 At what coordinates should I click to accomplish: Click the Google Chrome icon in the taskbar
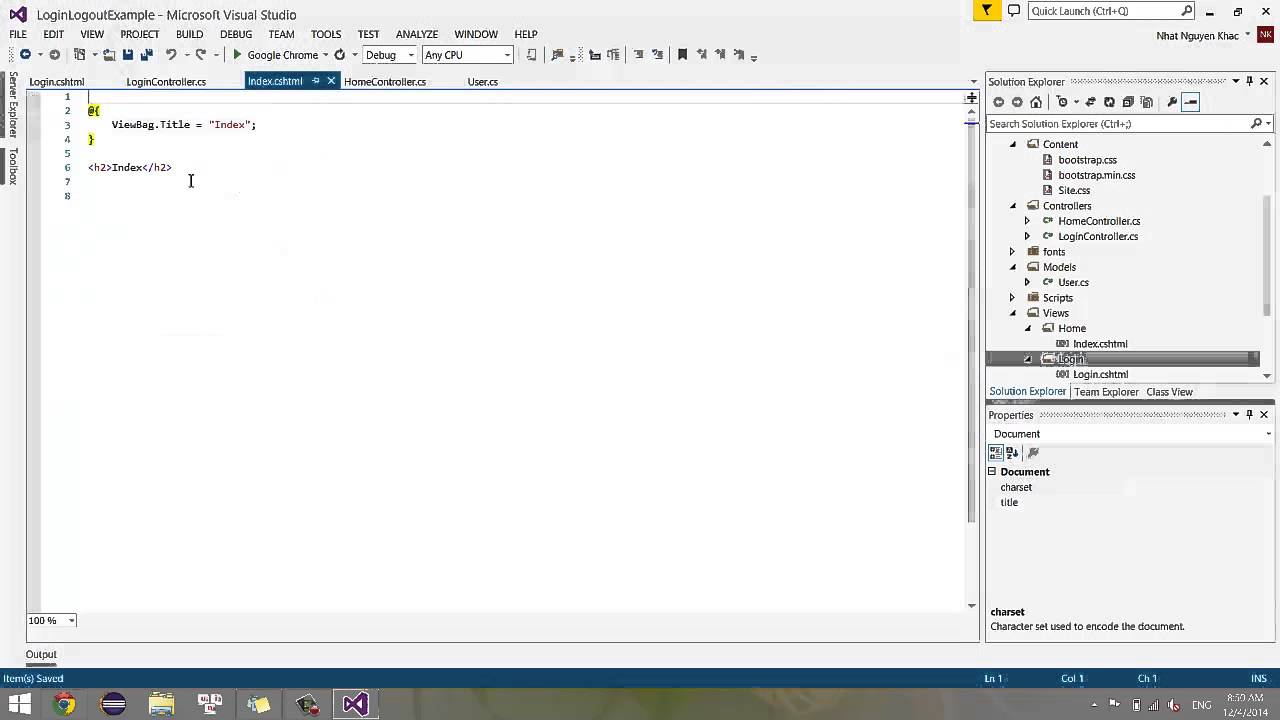65,704
